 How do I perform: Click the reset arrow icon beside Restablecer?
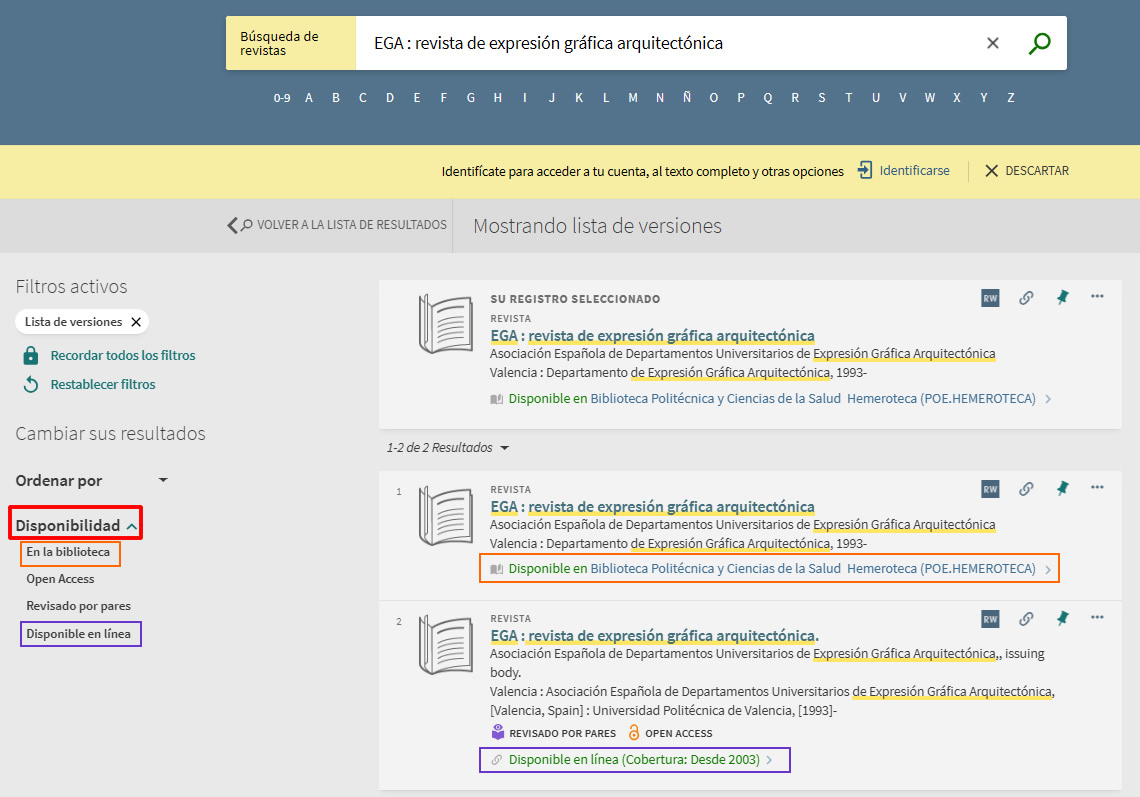pos(31,385)
